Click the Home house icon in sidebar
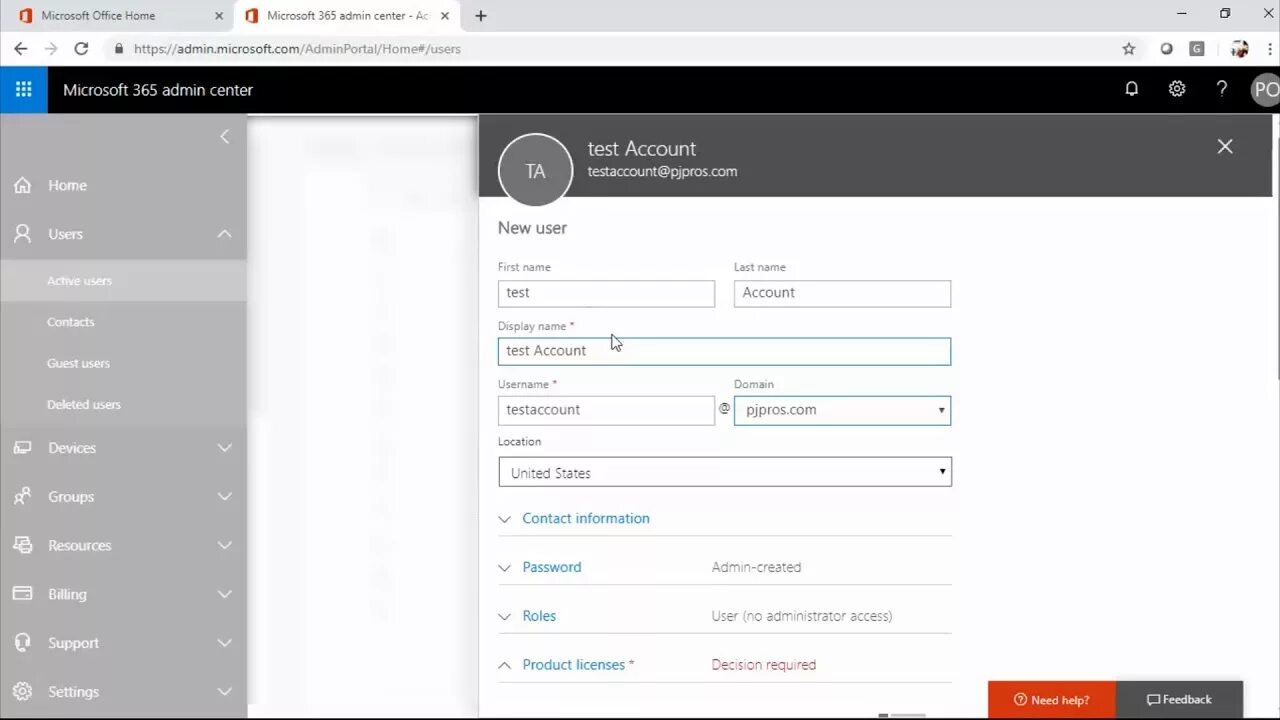The width and height of the screenshot is (1280, 720). (x=22, y=185)
